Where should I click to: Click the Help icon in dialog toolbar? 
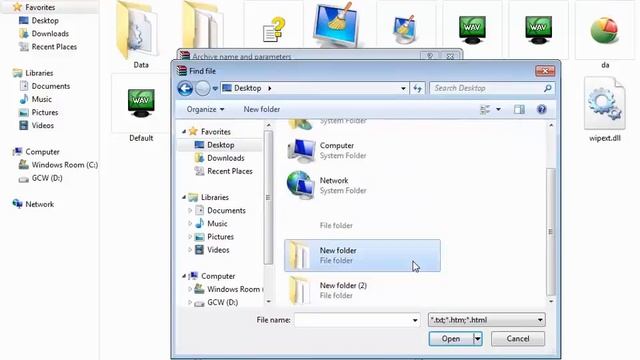pyautogui.click(x=541, y=109)
